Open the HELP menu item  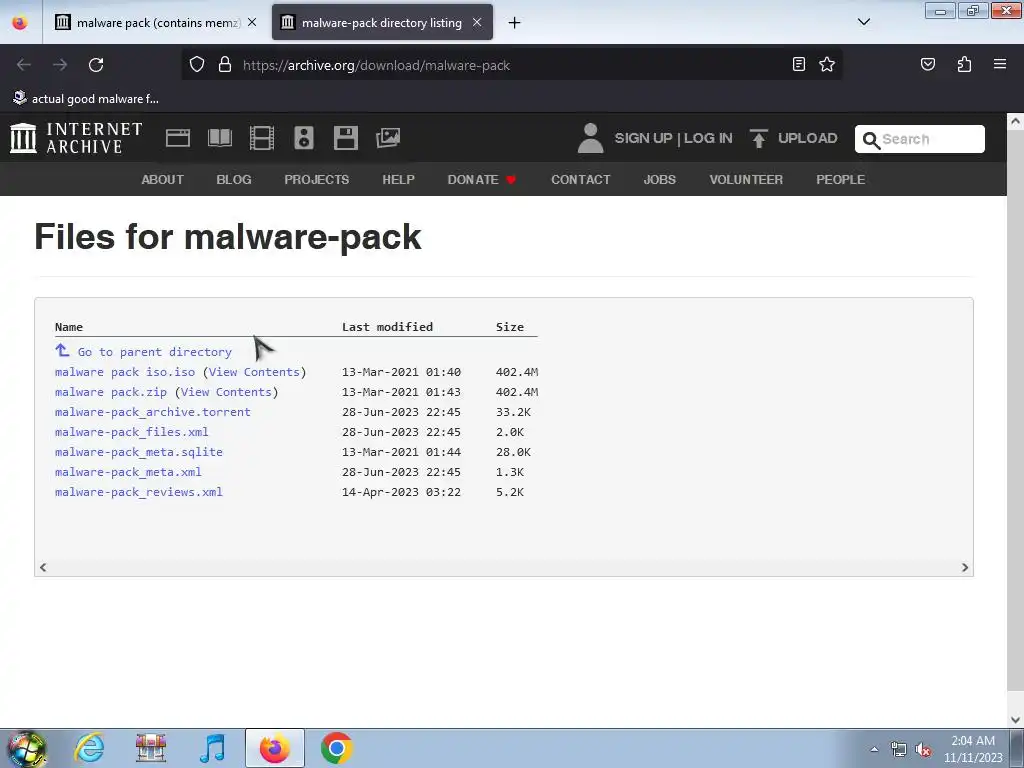click(398, 180)
